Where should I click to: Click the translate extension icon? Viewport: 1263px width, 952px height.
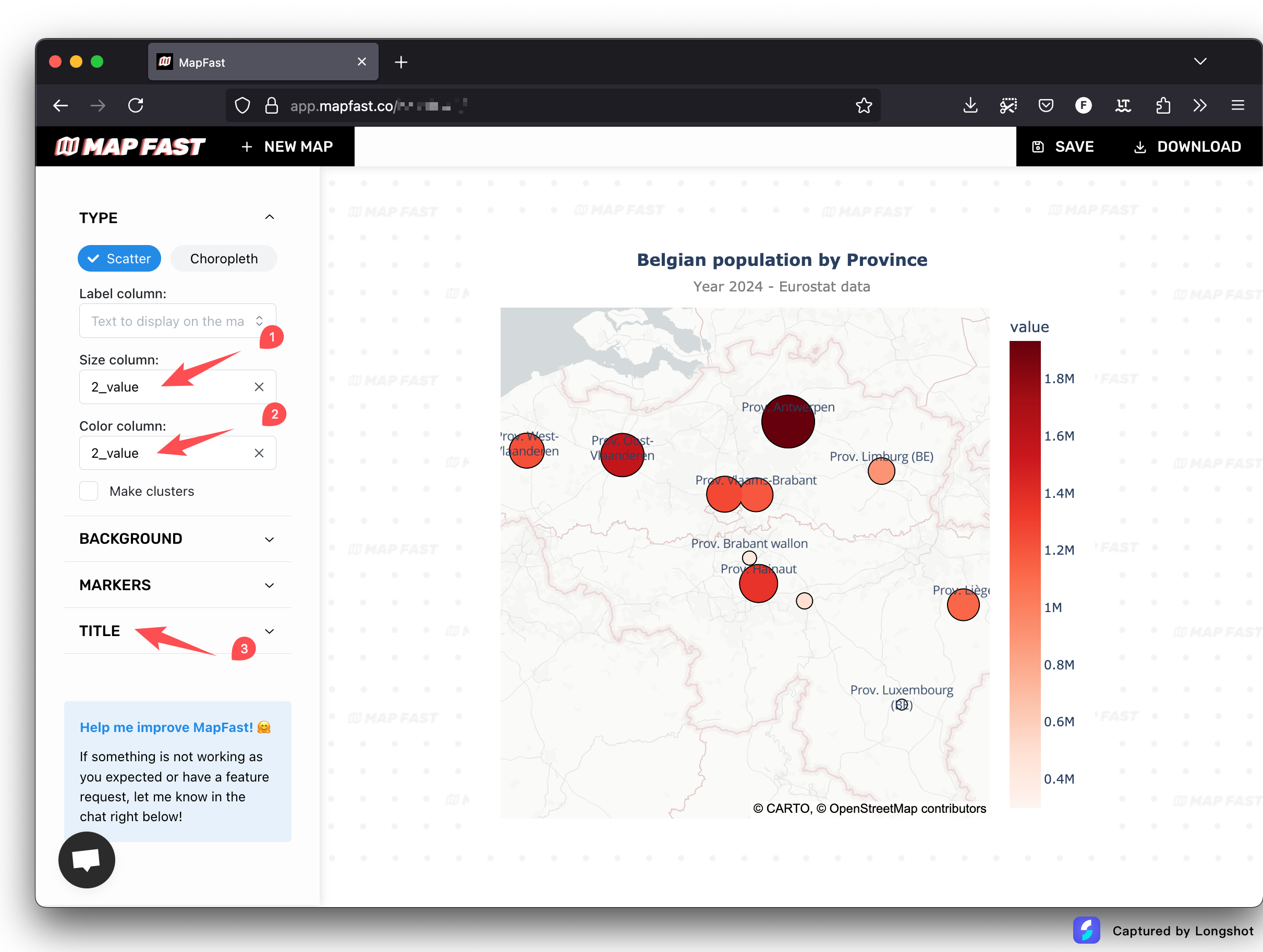pos(1123,106)
